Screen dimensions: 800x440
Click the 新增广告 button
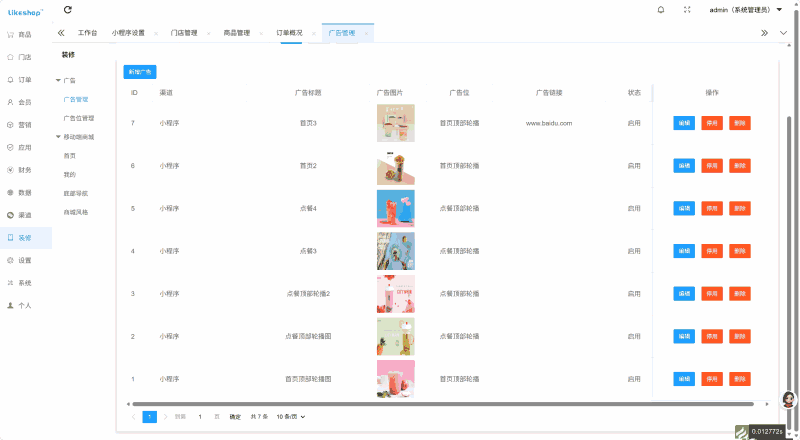[140, 72]
